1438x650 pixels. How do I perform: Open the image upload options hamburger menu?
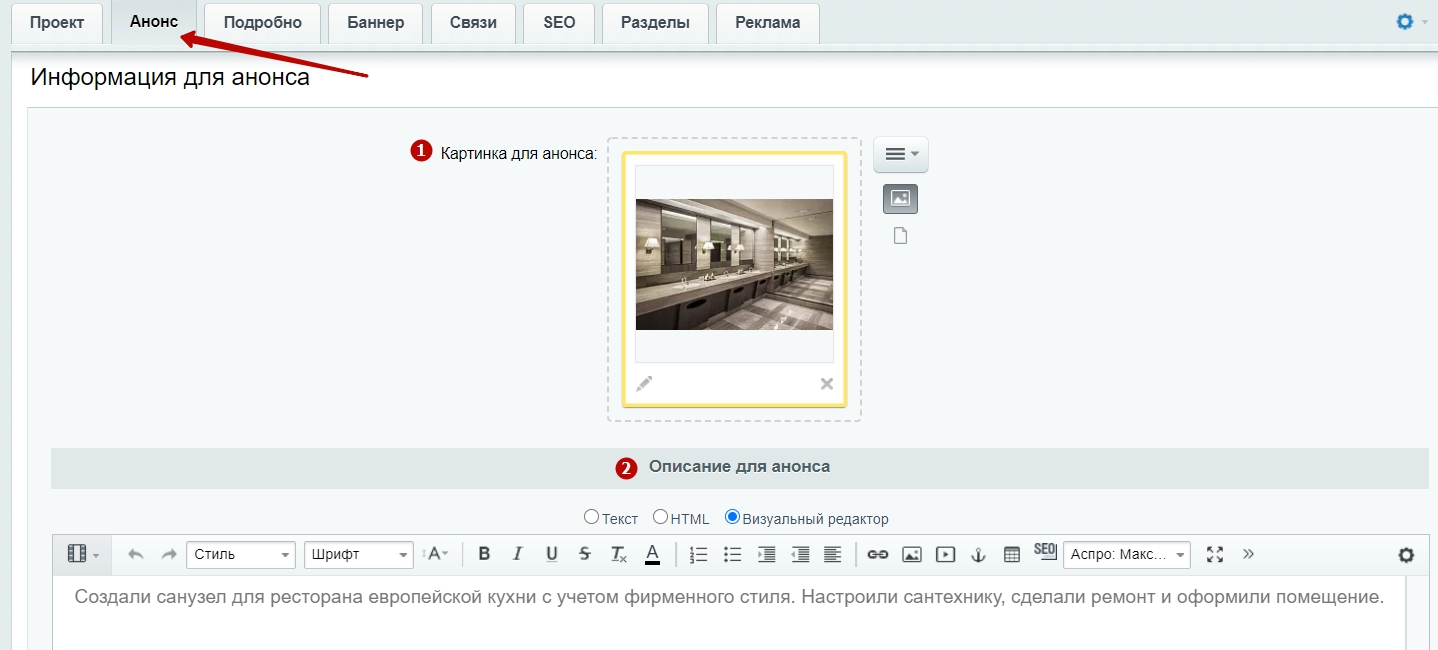pos(901,154)
